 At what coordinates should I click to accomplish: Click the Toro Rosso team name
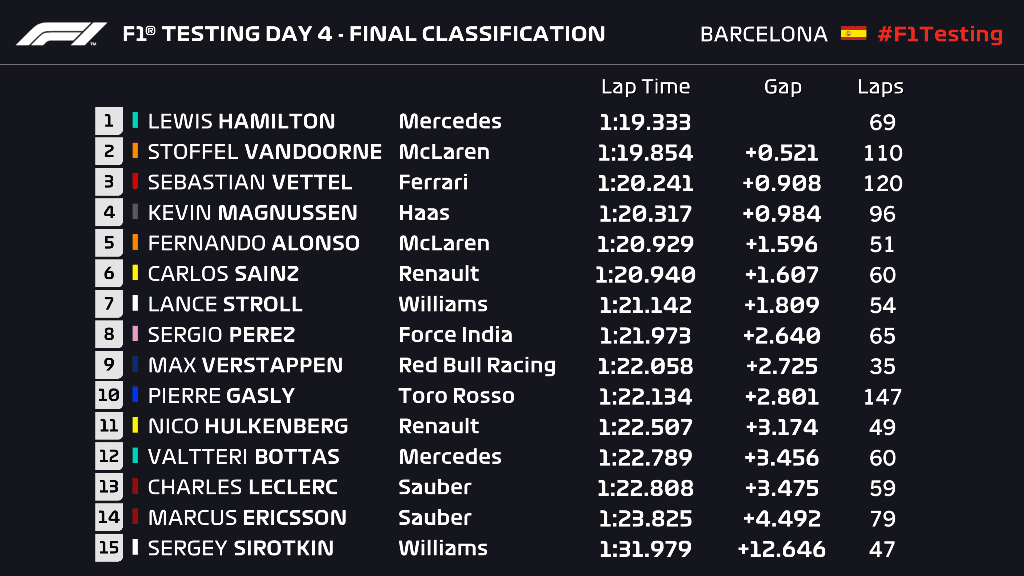(x=456, y=396)
